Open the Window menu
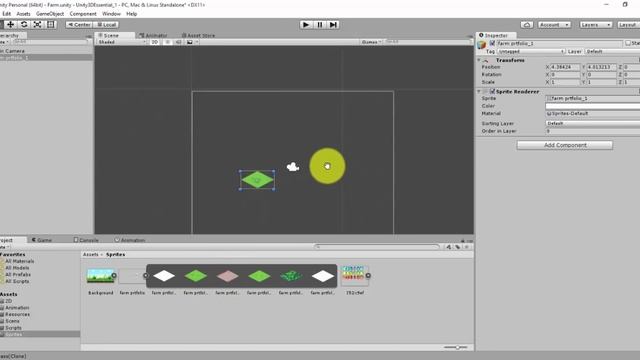The width and height of the screenshot is (640, 360). click(111, 14)
